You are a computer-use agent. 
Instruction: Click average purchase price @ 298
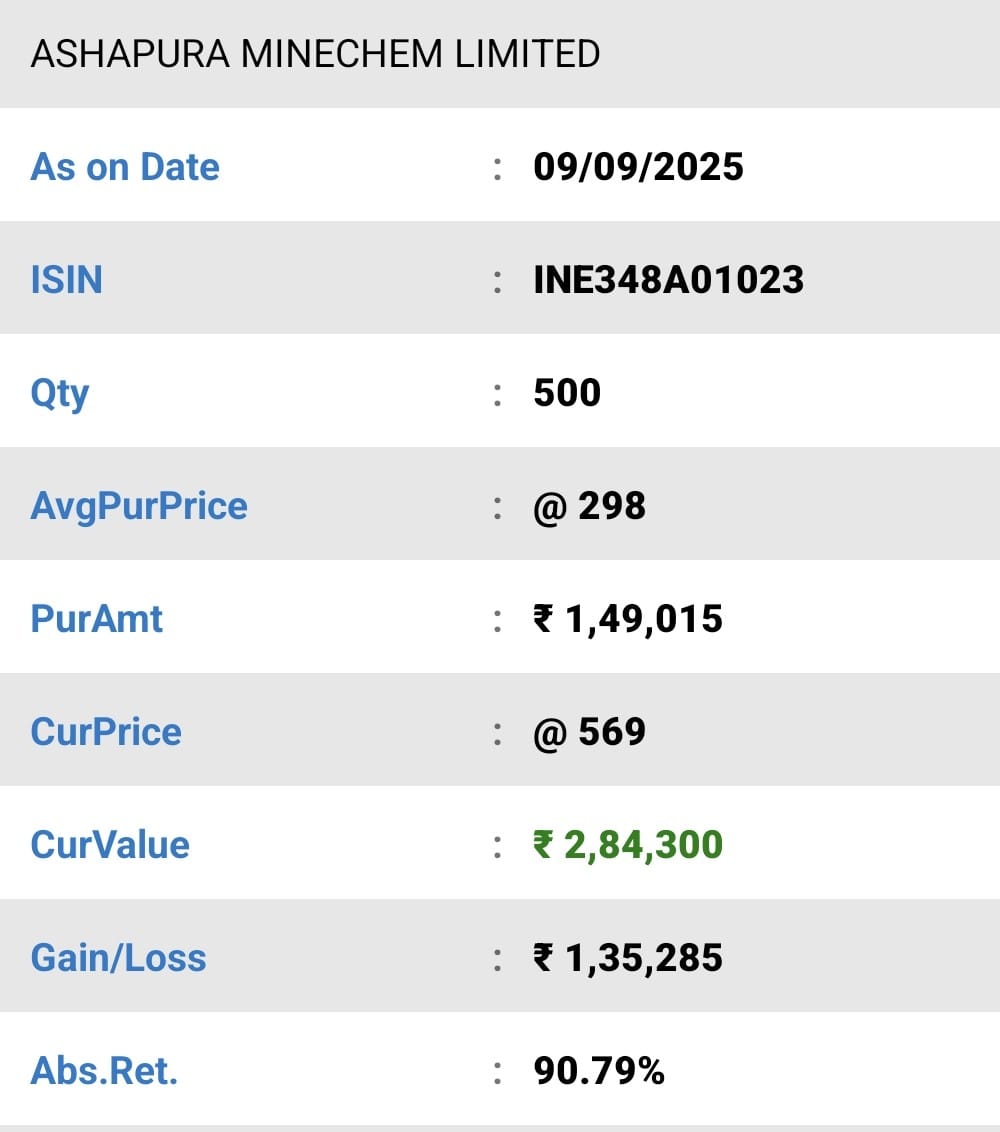589,505
